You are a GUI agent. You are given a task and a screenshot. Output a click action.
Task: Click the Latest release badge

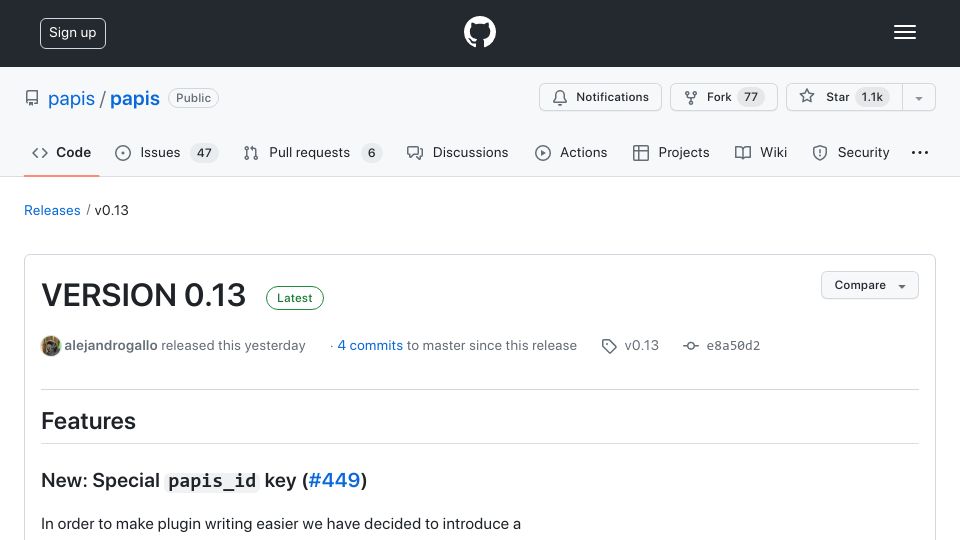[294, 298]
